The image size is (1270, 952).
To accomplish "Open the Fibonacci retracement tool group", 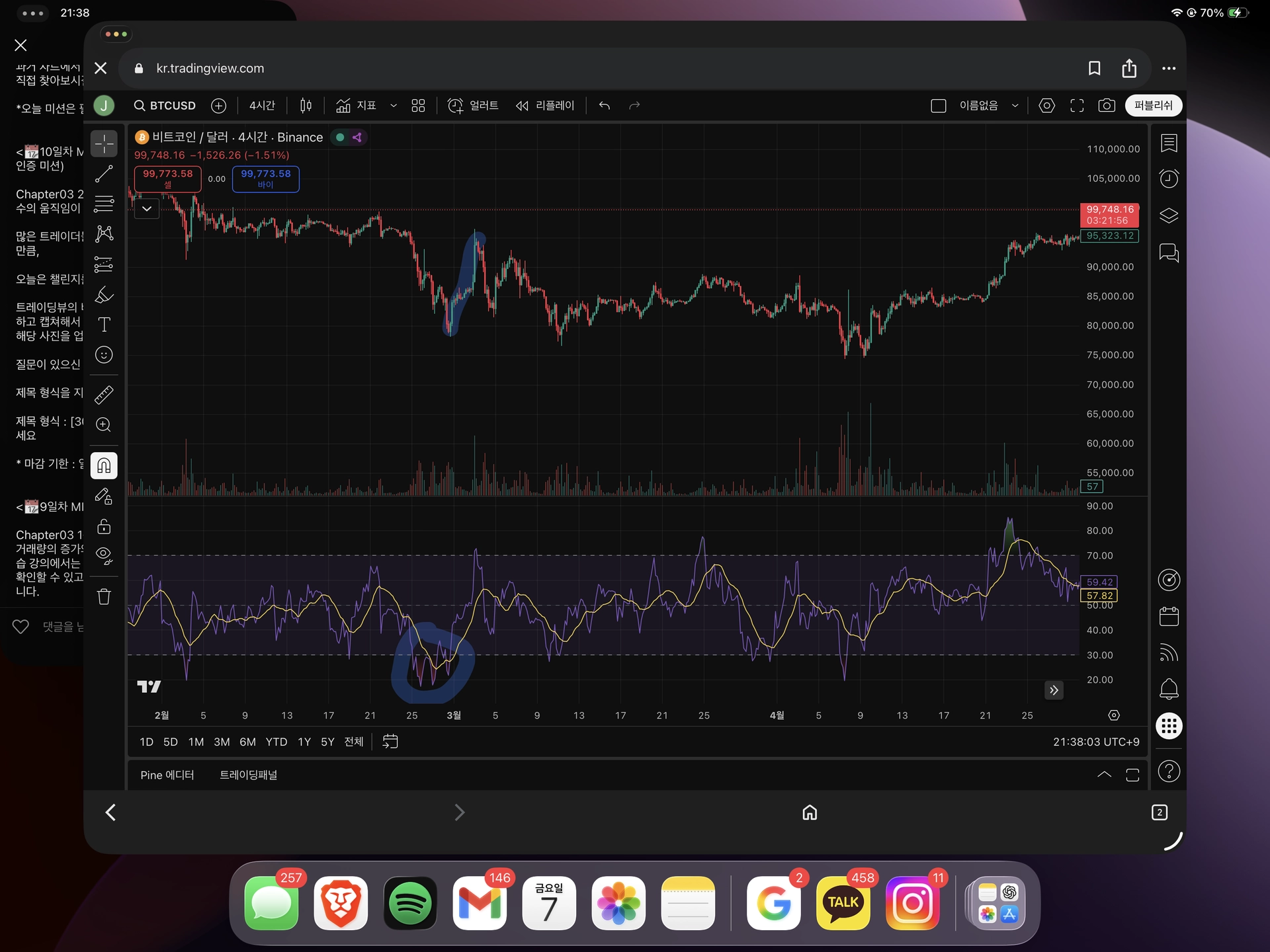I will tap(104, 204).
